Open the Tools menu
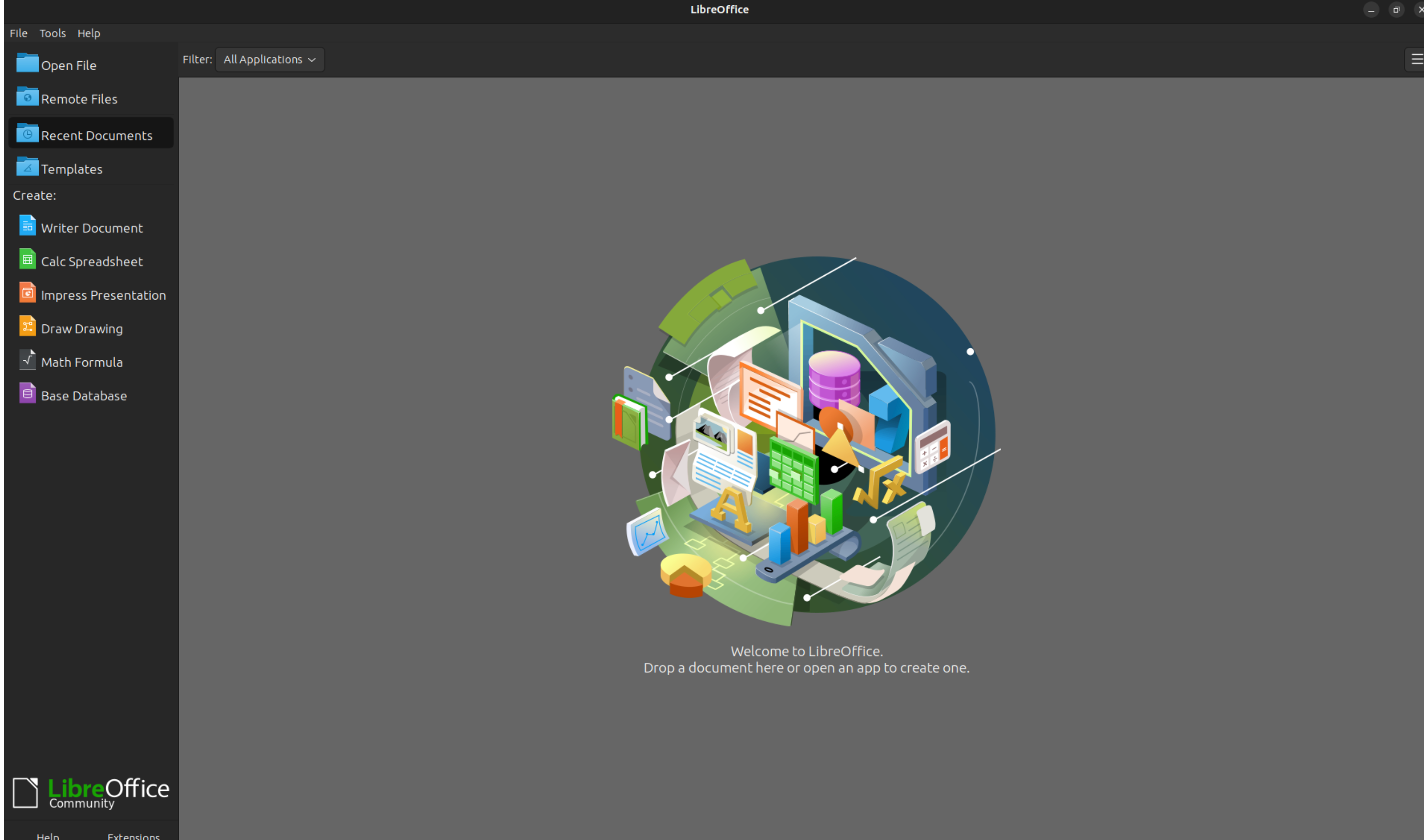 (52, 33)
